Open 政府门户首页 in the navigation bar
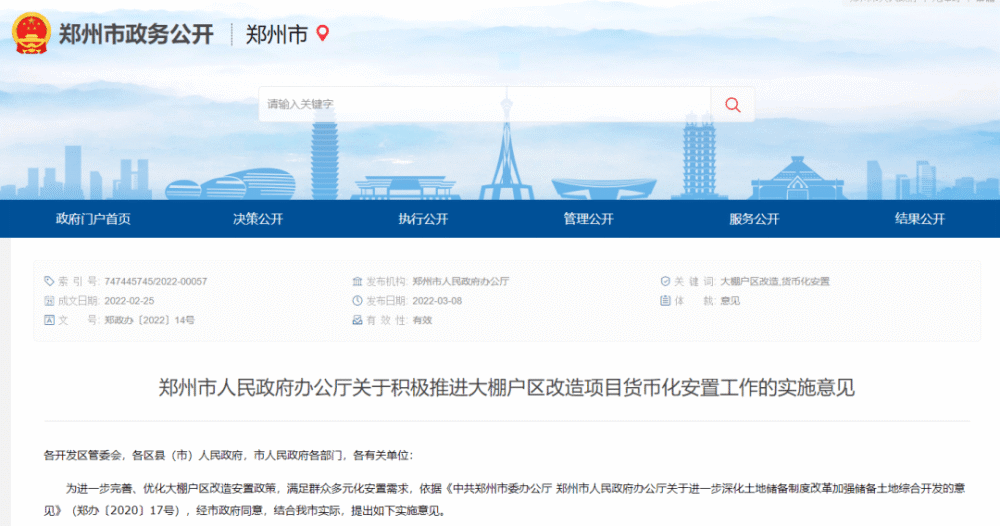The image size is (1000, 526). click(x=93, y=219)
